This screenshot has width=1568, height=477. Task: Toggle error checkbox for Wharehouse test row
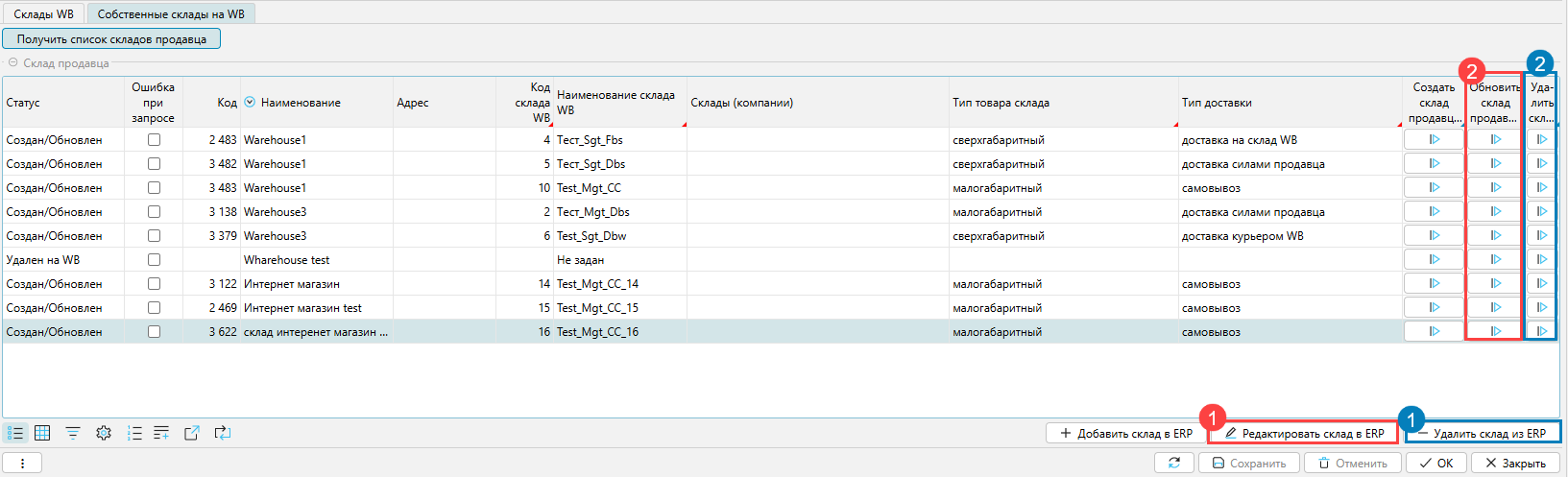[x=154, y=259]
